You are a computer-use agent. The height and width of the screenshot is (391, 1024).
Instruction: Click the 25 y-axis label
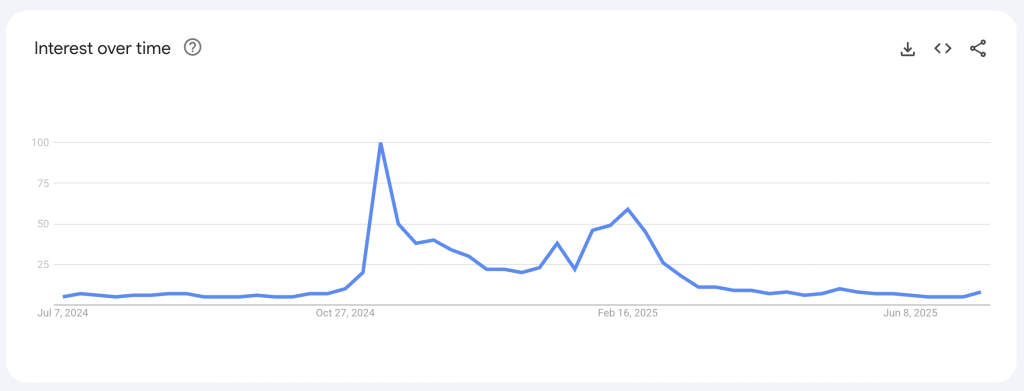coord(44,264)
